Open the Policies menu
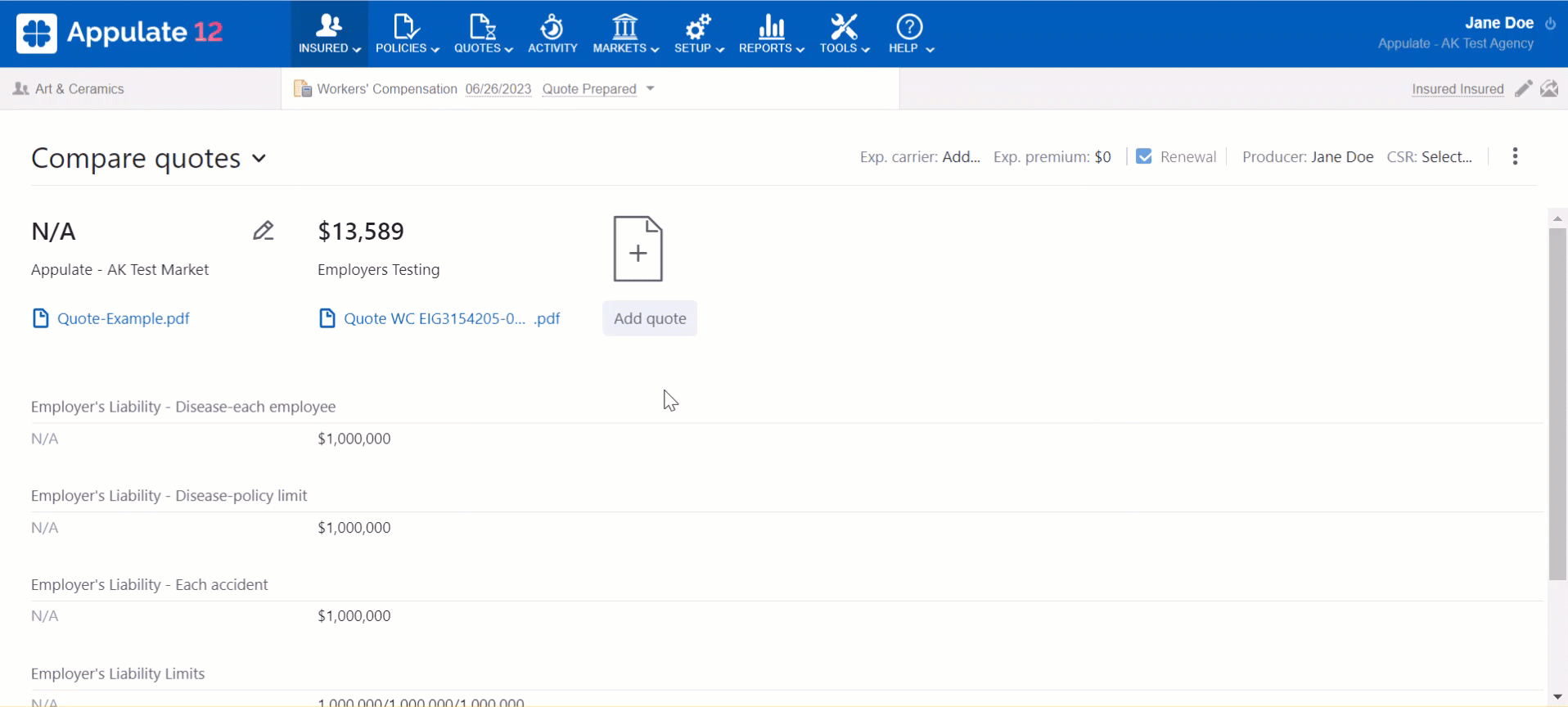Screen dimensions: 1568x707 tap(407, 34)
